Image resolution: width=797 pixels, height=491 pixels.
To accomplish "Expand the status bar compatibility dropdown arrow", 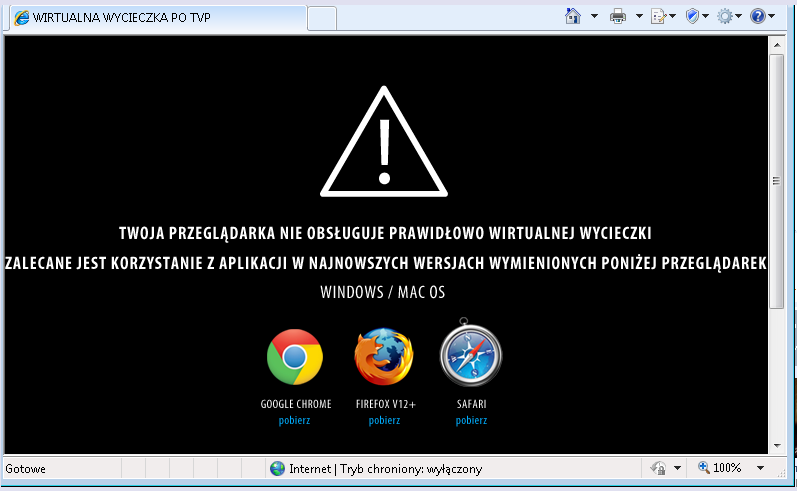I will coord(677,468).
